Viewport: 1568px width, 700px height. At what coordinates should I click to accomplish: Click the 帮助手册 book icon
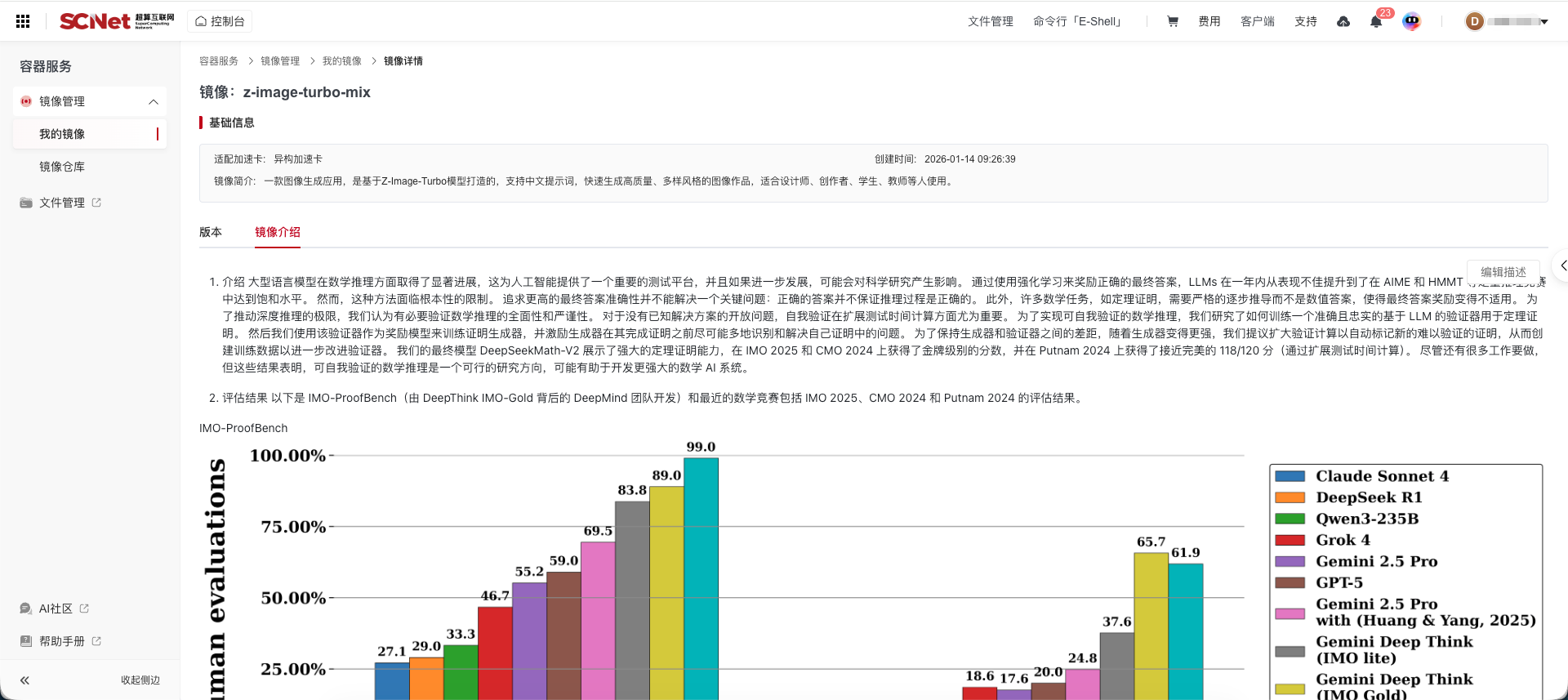[26, 641]
